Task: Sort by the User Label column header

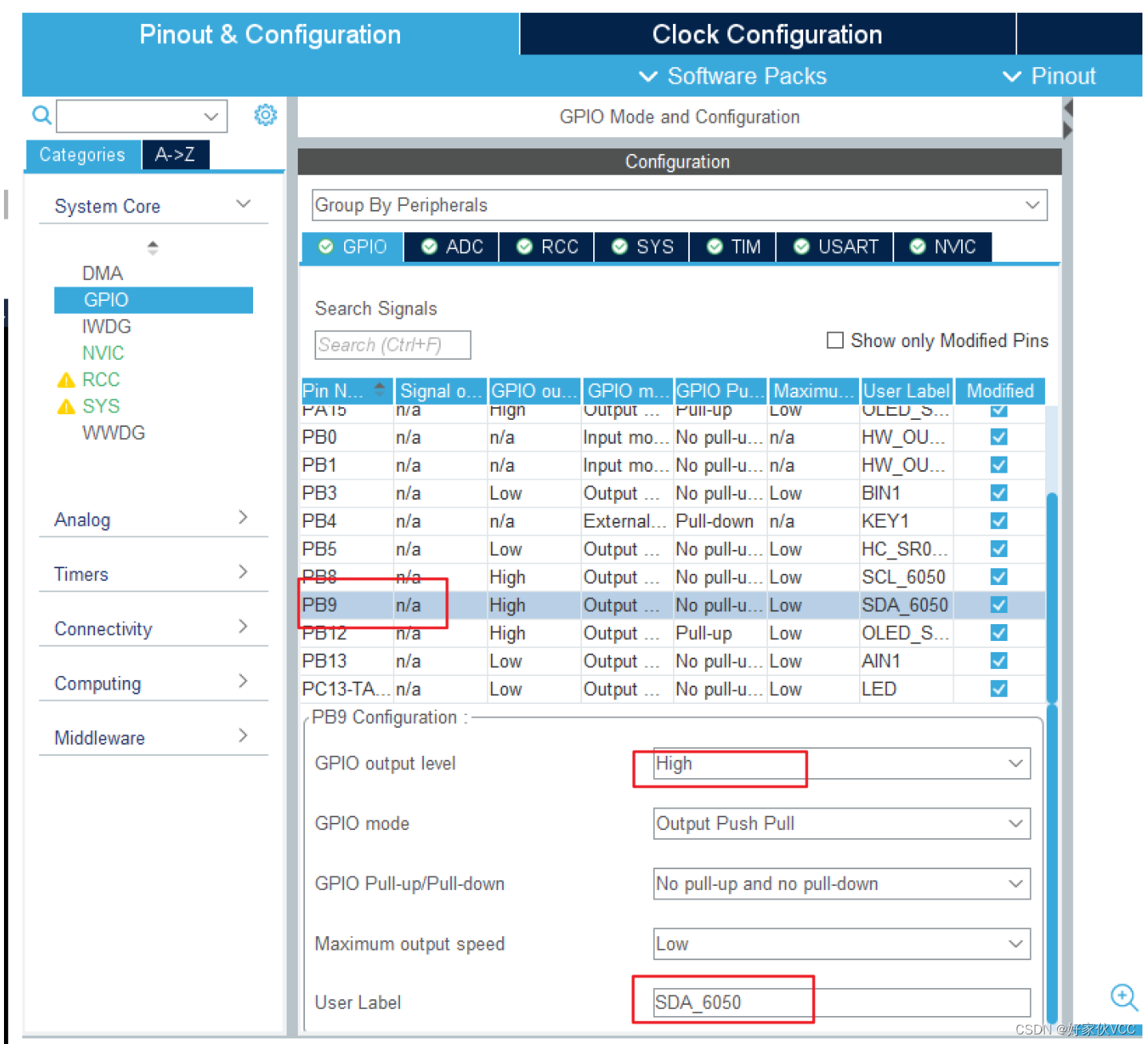Action: [x=906, y=390]
